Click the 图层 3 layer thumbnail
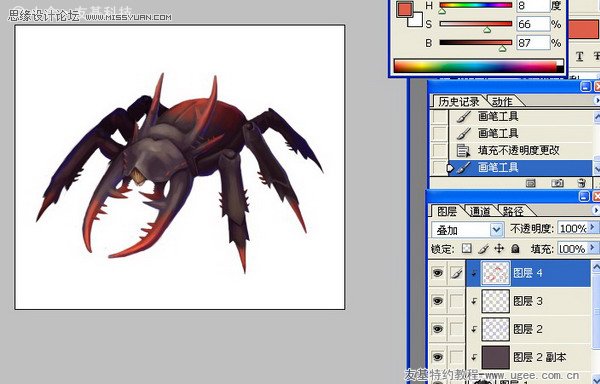Screen dimensions: 600x384 tap(496, 301)
